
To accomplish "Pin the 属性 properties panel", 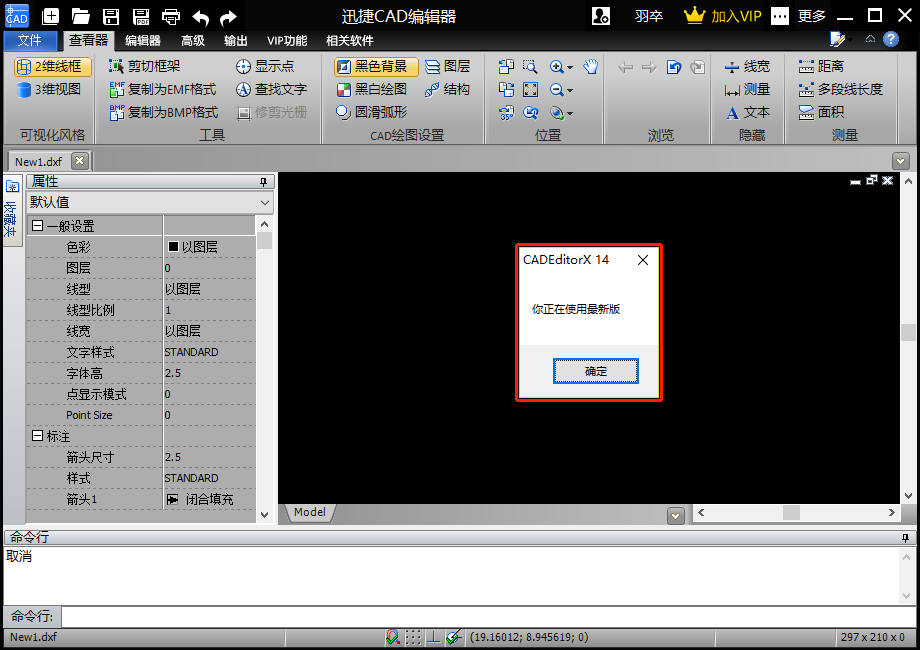I will [263, 182].
